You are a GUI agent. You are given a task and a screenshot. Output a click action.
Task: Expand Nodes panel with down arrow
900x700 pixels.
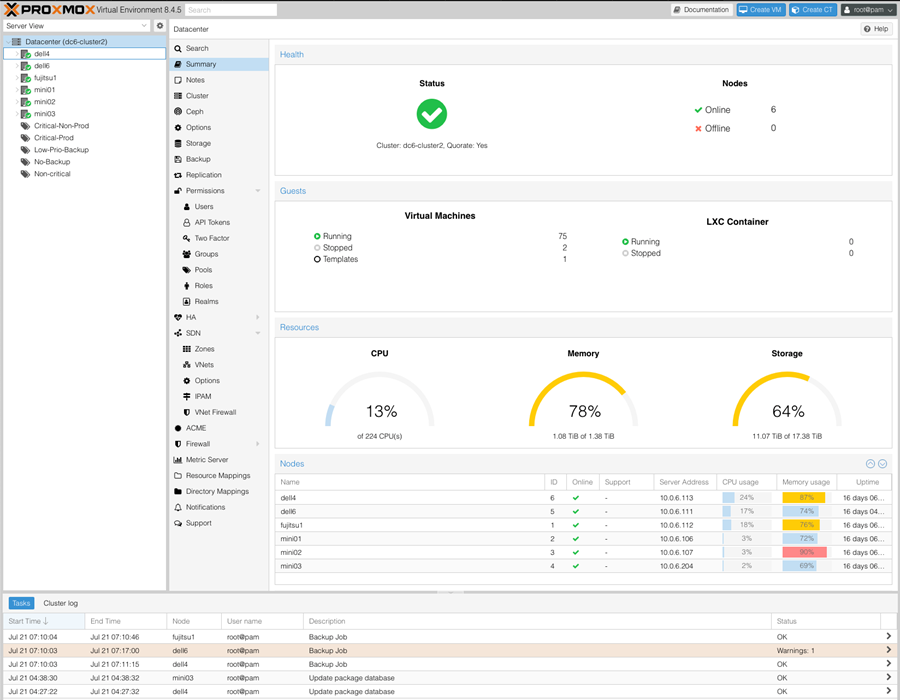pyautogui.click(x=883, y=464)
